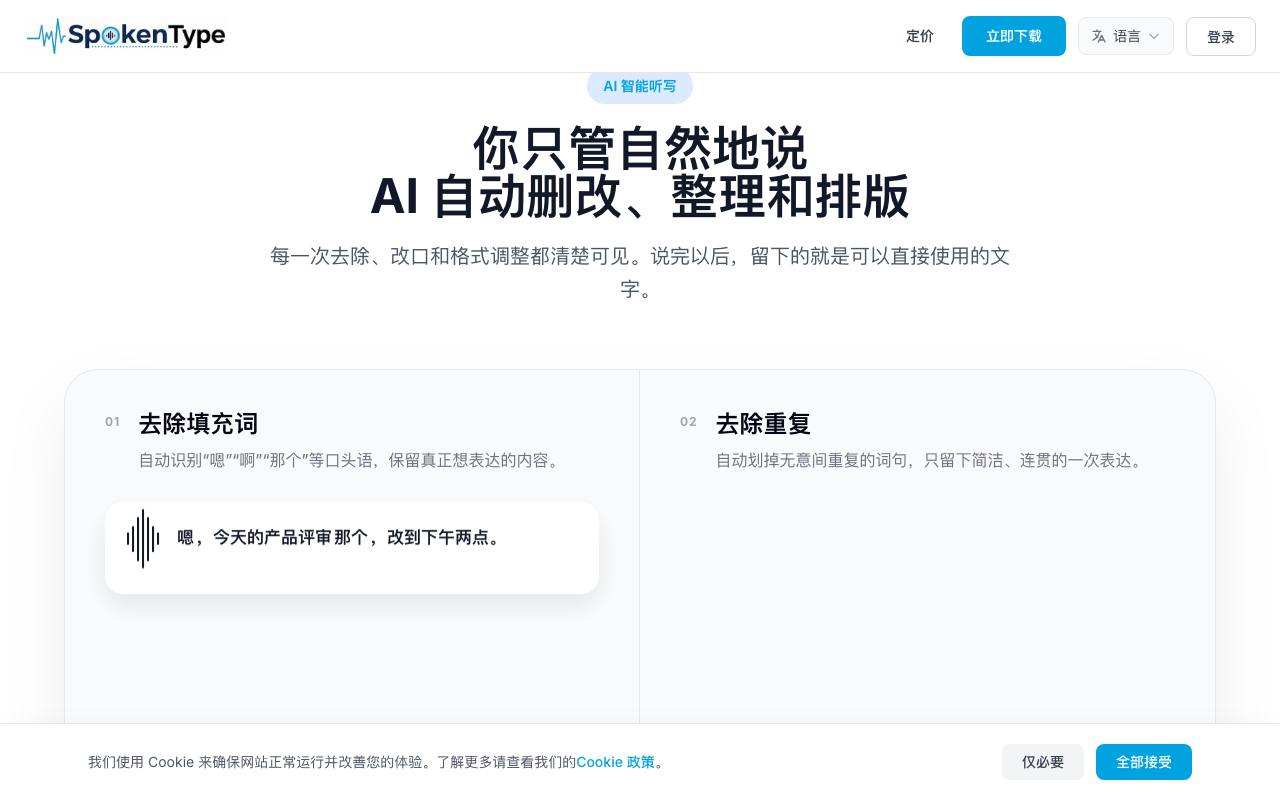Image resolution: width=1280 pixels, height=800 pixels.
Task: Click the 02 step number
Action: tap(688, 422)
